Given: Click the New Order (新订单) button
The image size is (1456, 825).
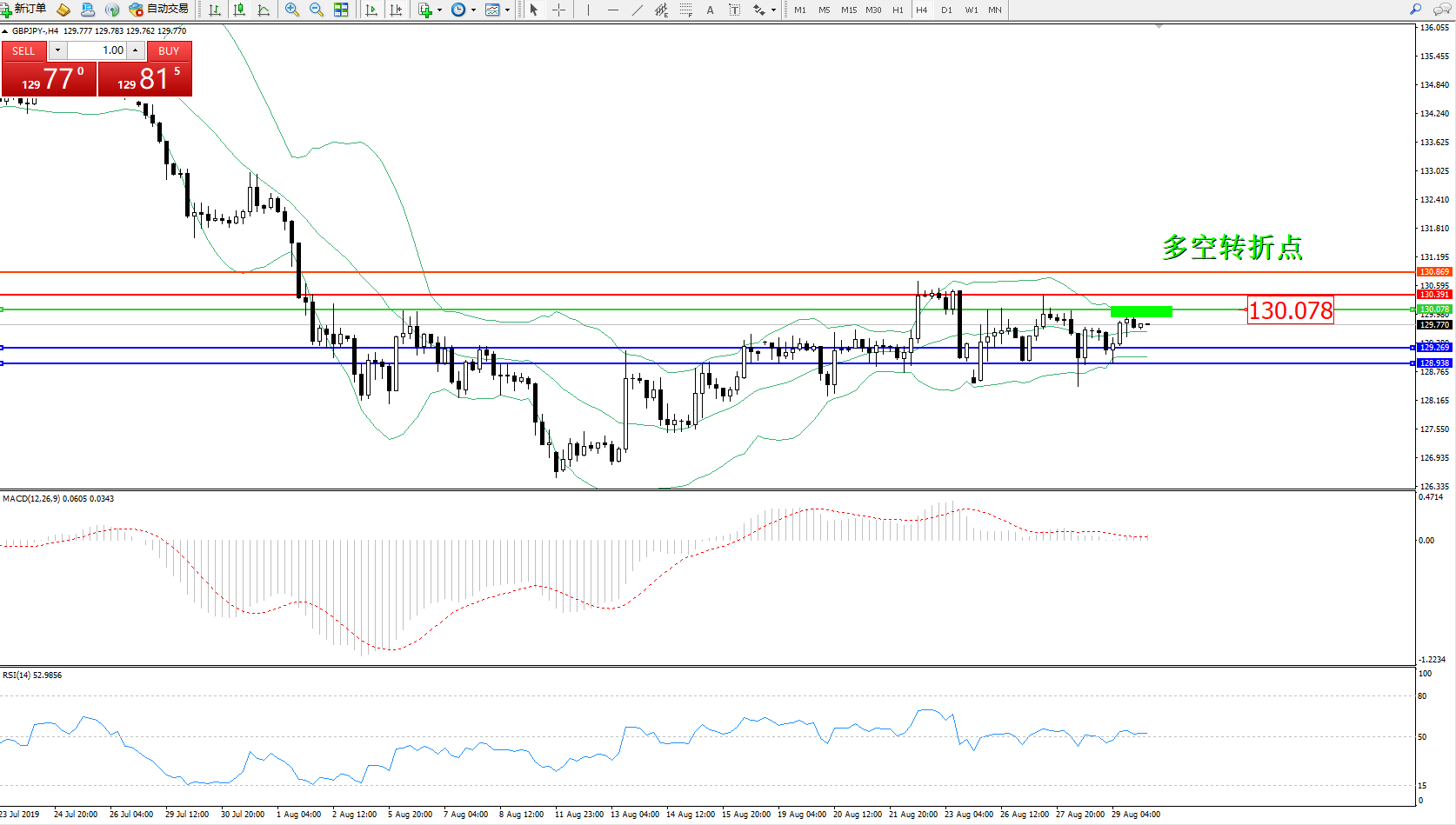Looking at the screenshot, I should pyautogui.click(x=23, y=10).
